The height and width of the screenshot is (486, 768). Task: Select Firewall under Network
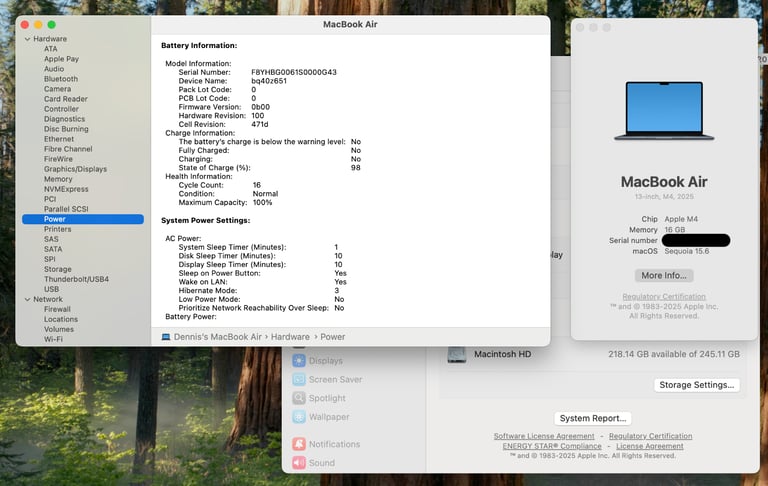(x=57, y=309)
